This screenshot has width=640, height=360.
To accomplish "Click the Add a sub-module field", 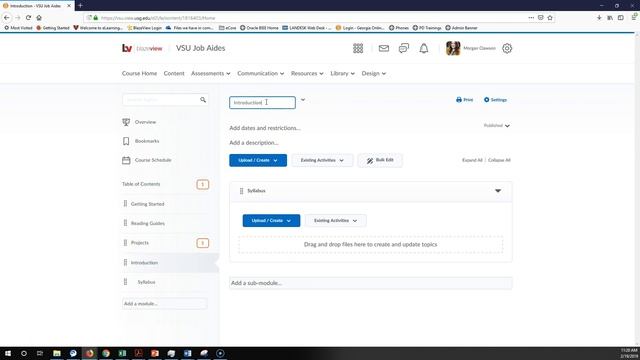I will (x=371, y=283).
